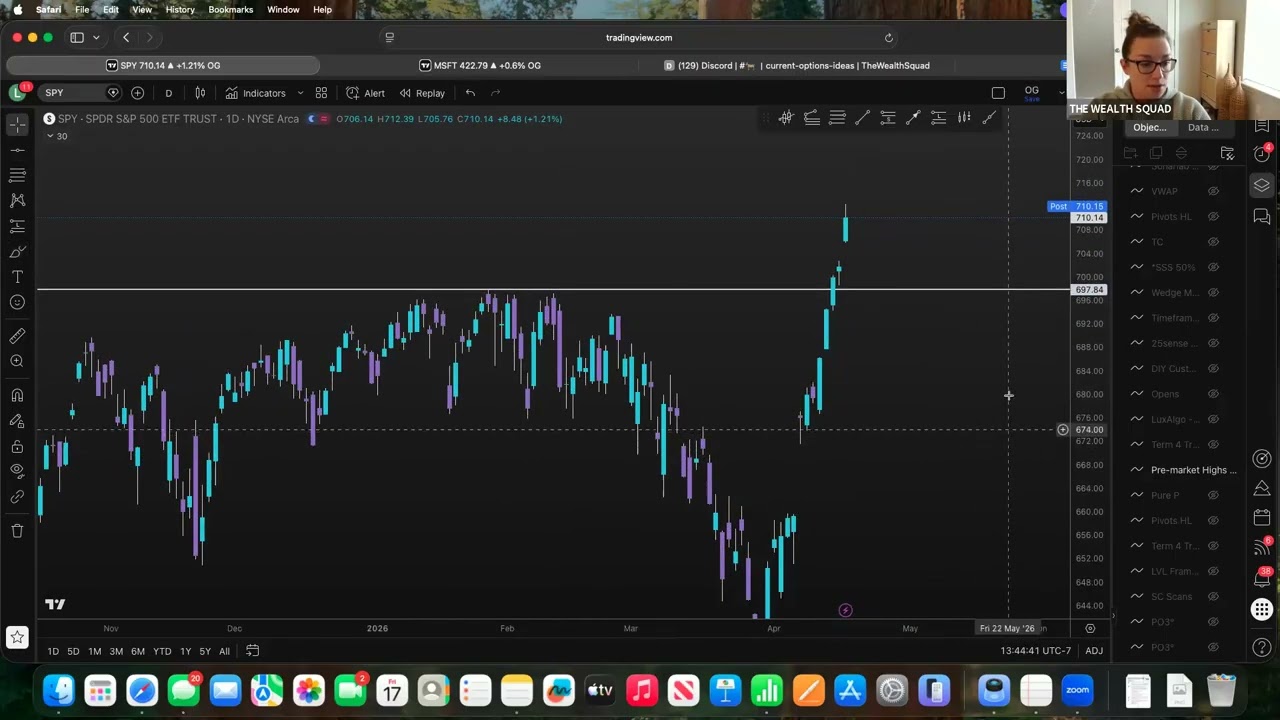Set chart range to 1D
The width and height of the screenshot is (1280, 720).
[x=53, y=652]
